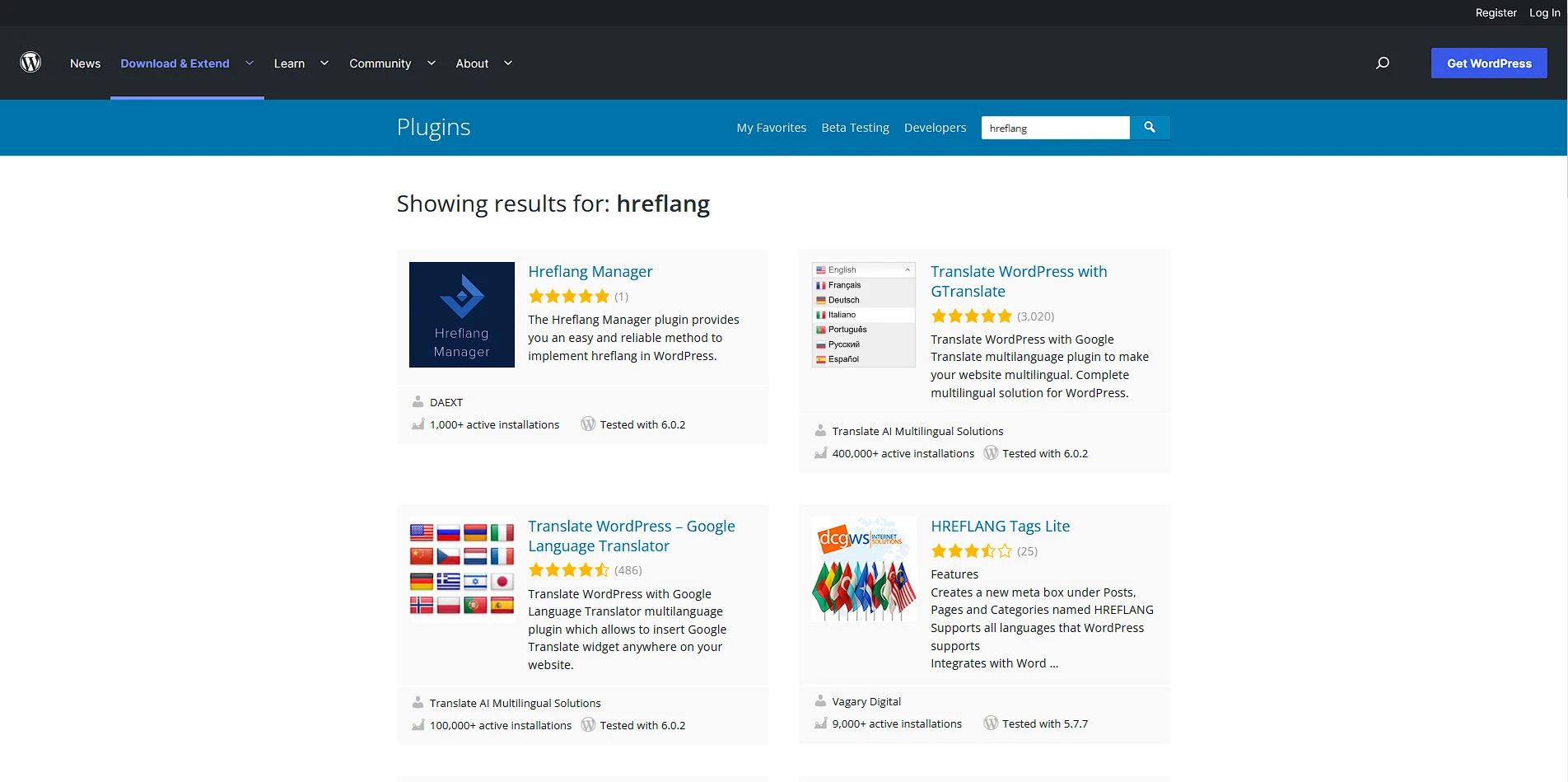
Task: Focus the plugin search field containing hreflang
Action: pos(1055,128)
